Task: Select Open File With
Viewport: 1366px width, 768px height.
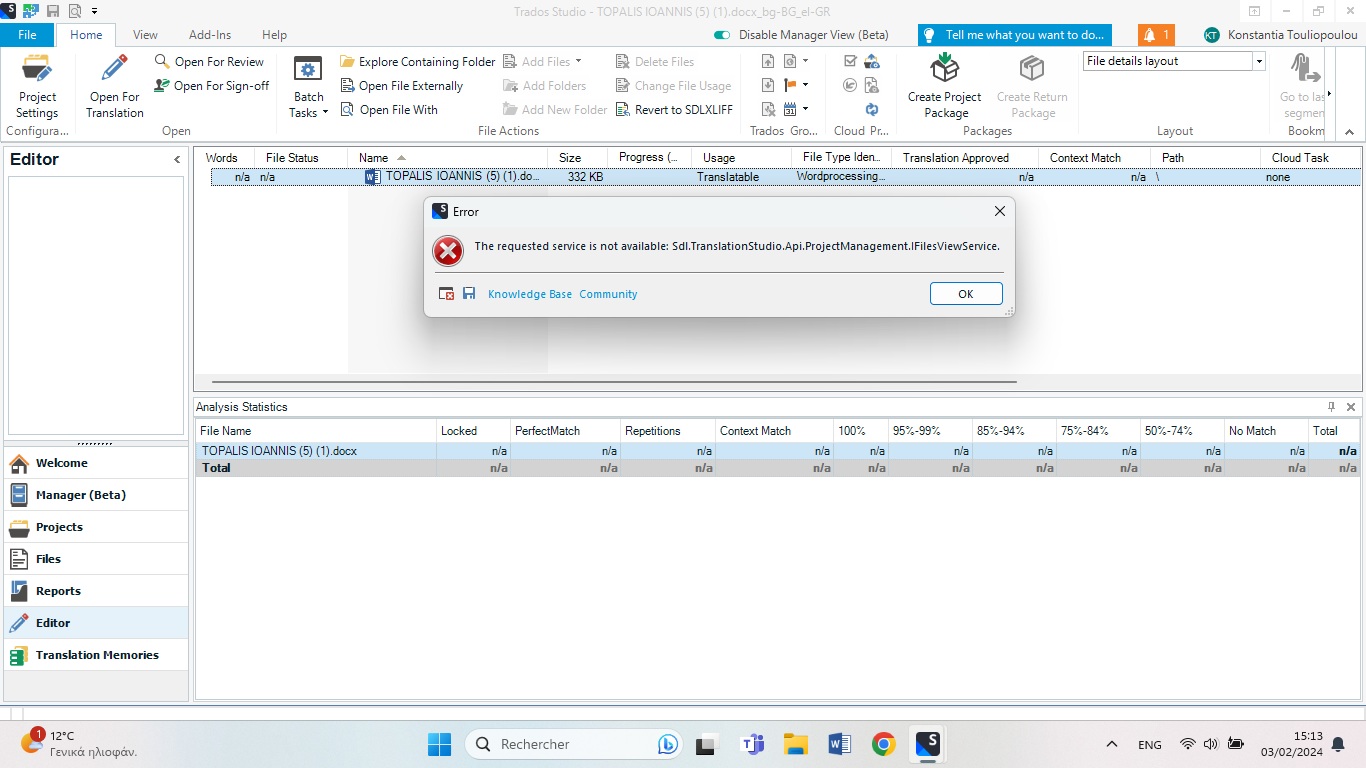Action: click(388, 110)
